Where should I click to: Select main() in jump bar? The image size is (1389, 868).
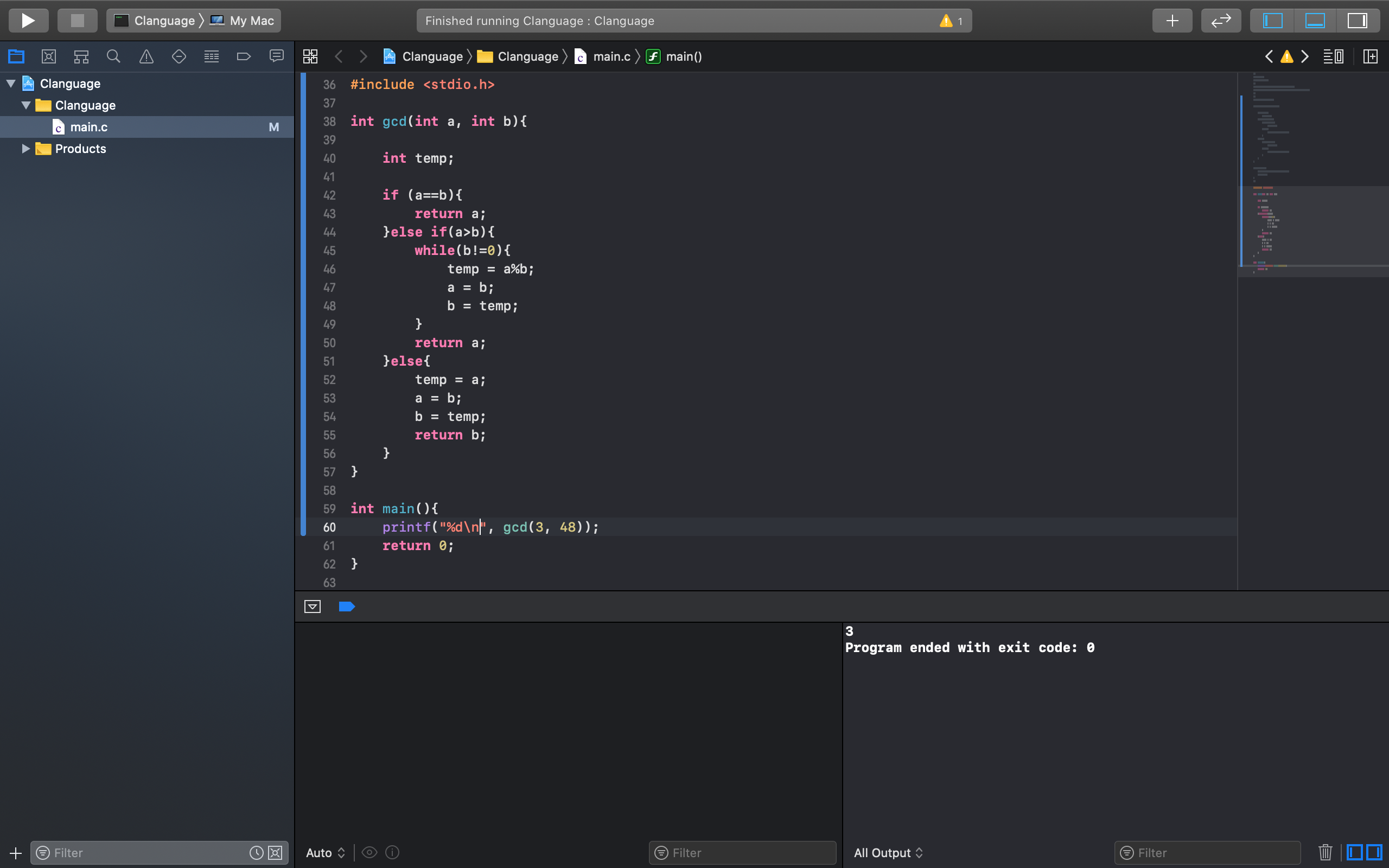coord(683,56)
